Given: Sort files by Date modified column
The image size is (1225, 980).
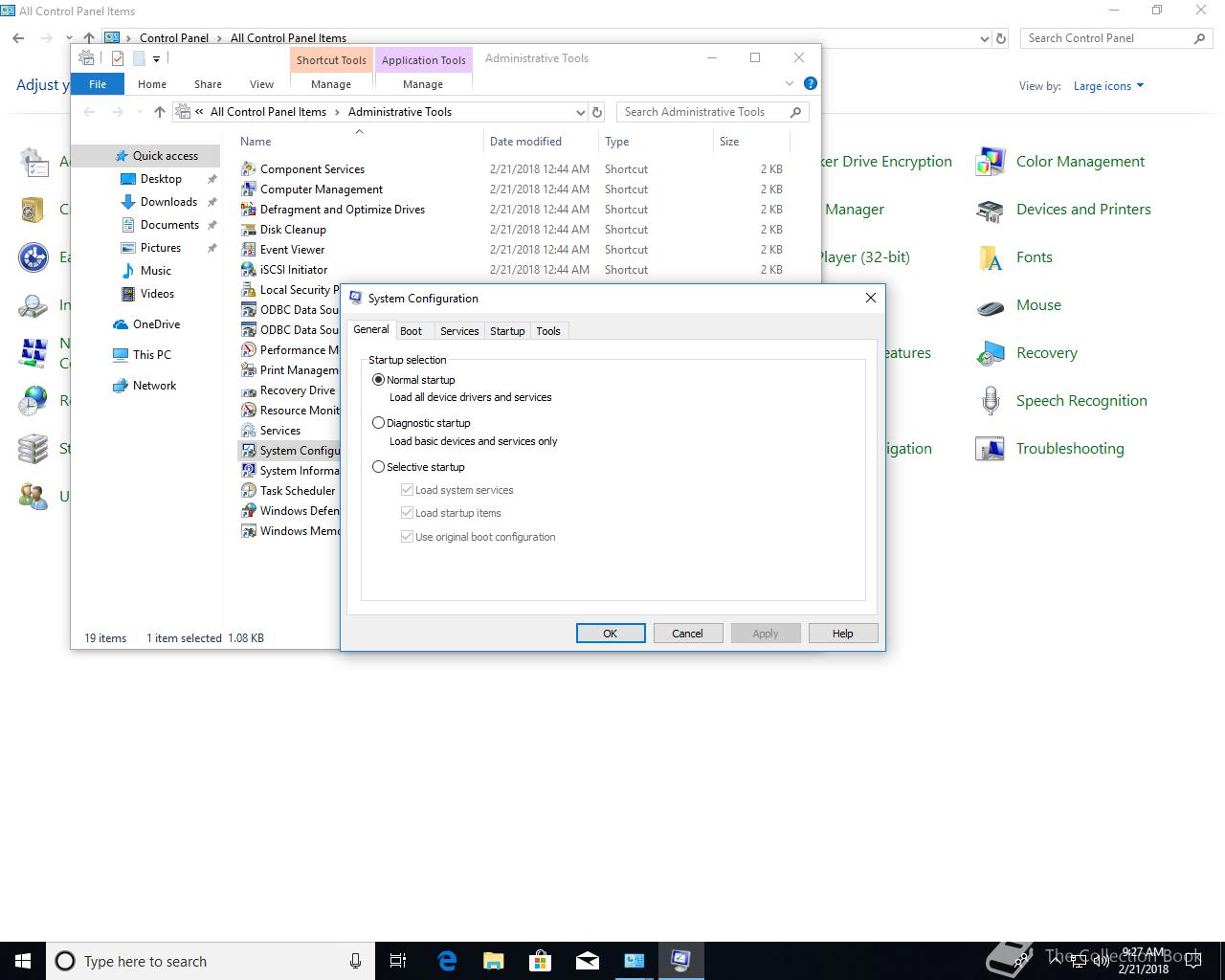Looking at the screenshot, I should point(541,142).
